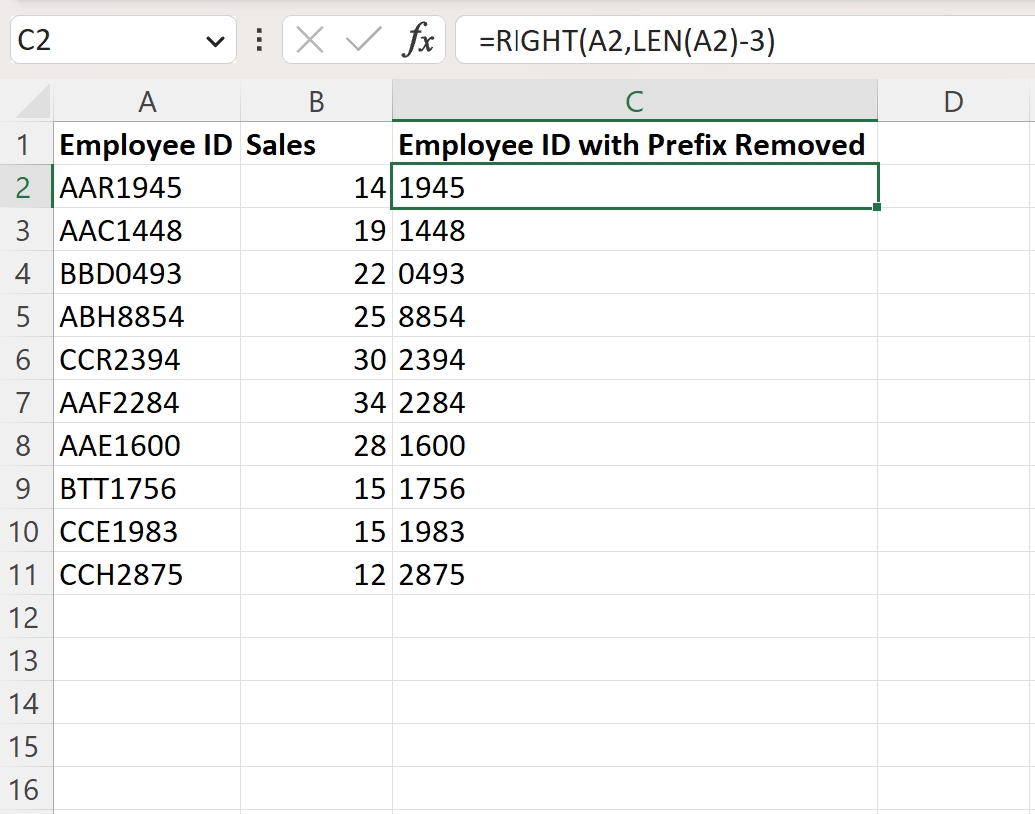The image size is (1035, 814).
Task: Expand the cell name list via chevron
Action: pyautogui.click(x=213, y=40)
